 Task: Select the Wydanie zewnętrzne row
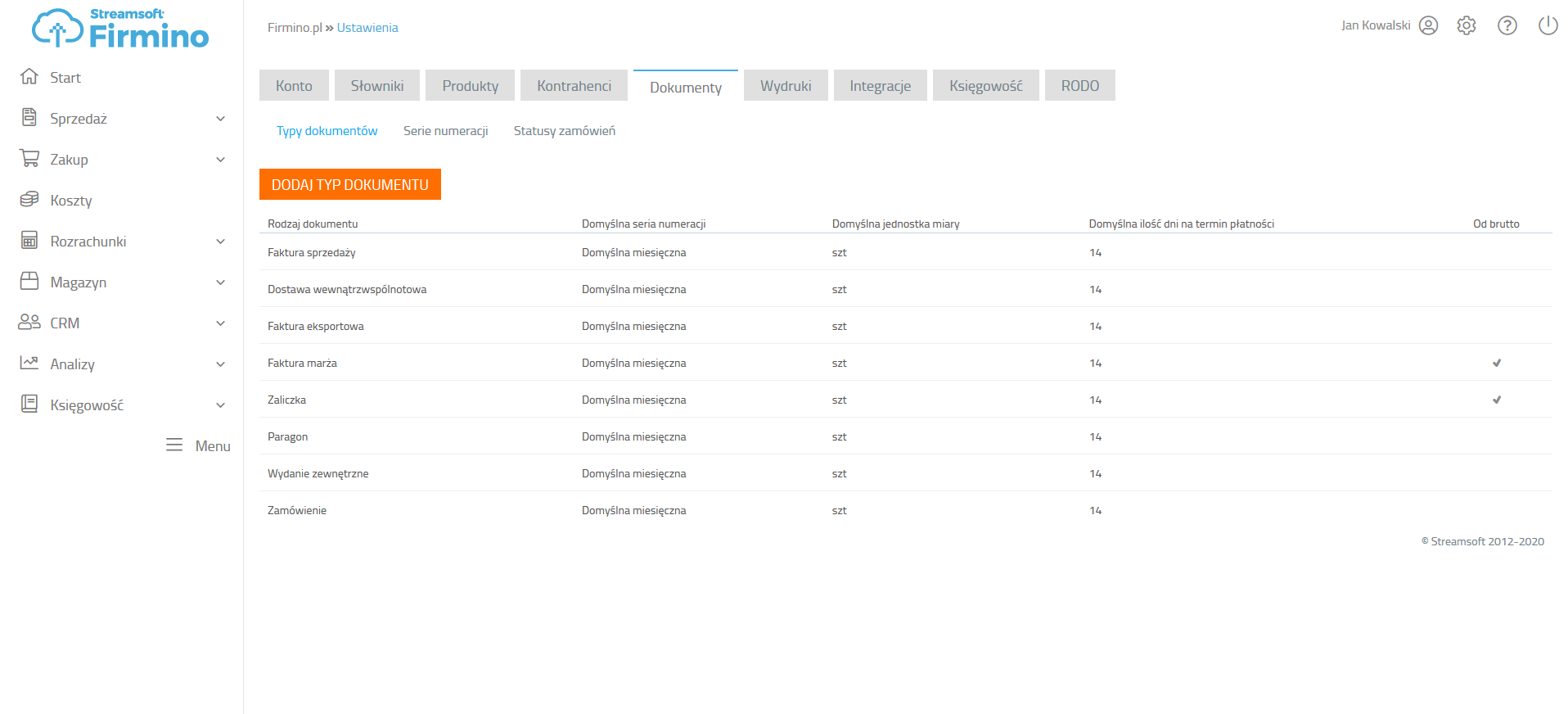(905, 473)
